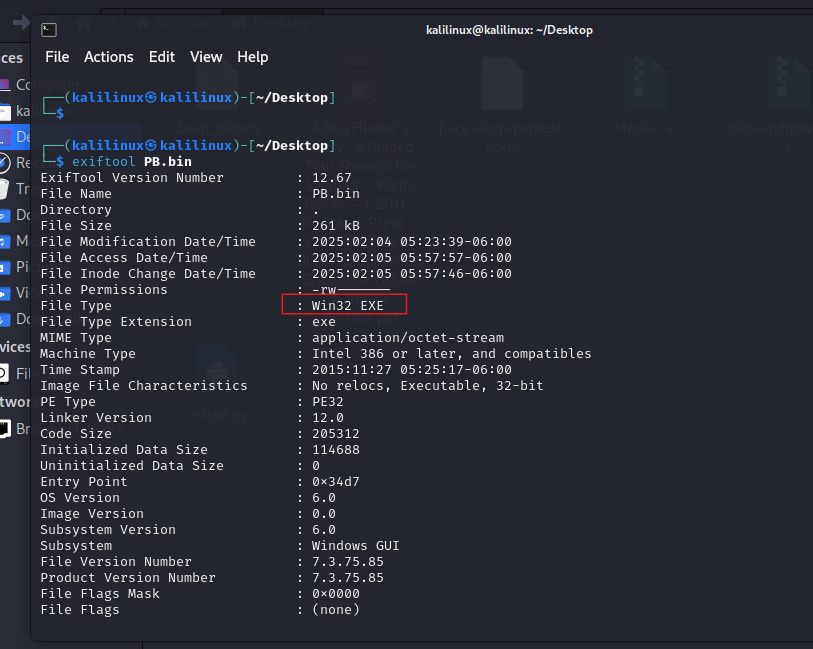813x649 pixels.
Task: Click the File Flags value '(none)'
Action: tap(335, 610)
